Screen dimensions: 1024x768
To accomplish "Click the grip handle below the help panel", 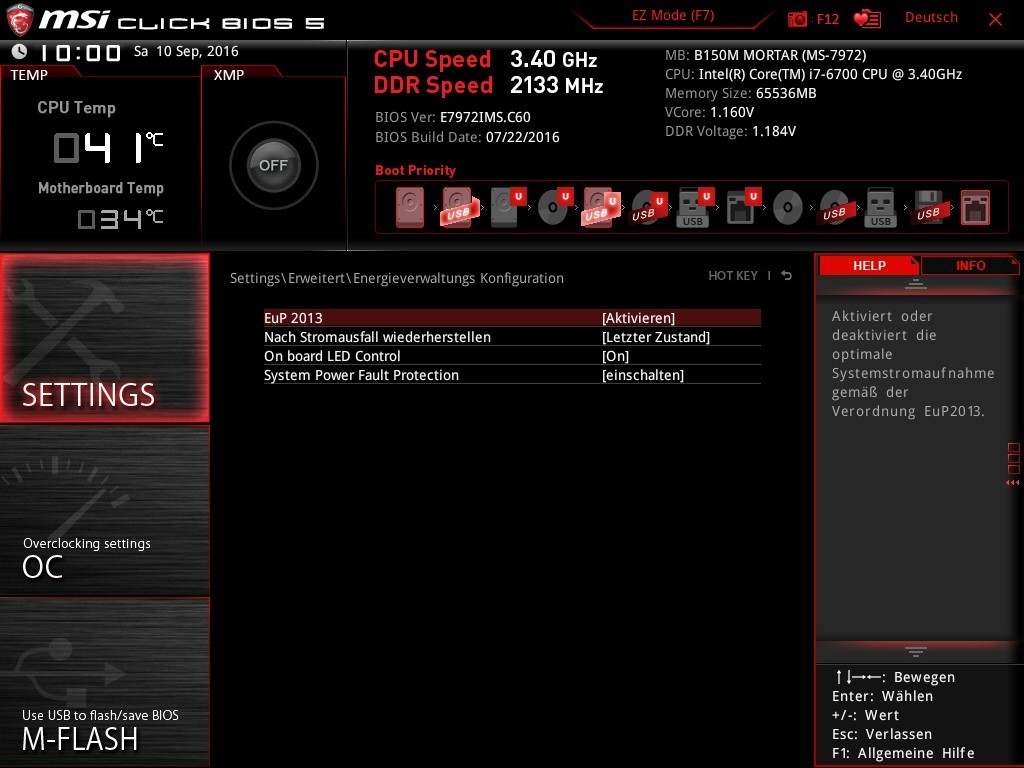I will [916, 651].
